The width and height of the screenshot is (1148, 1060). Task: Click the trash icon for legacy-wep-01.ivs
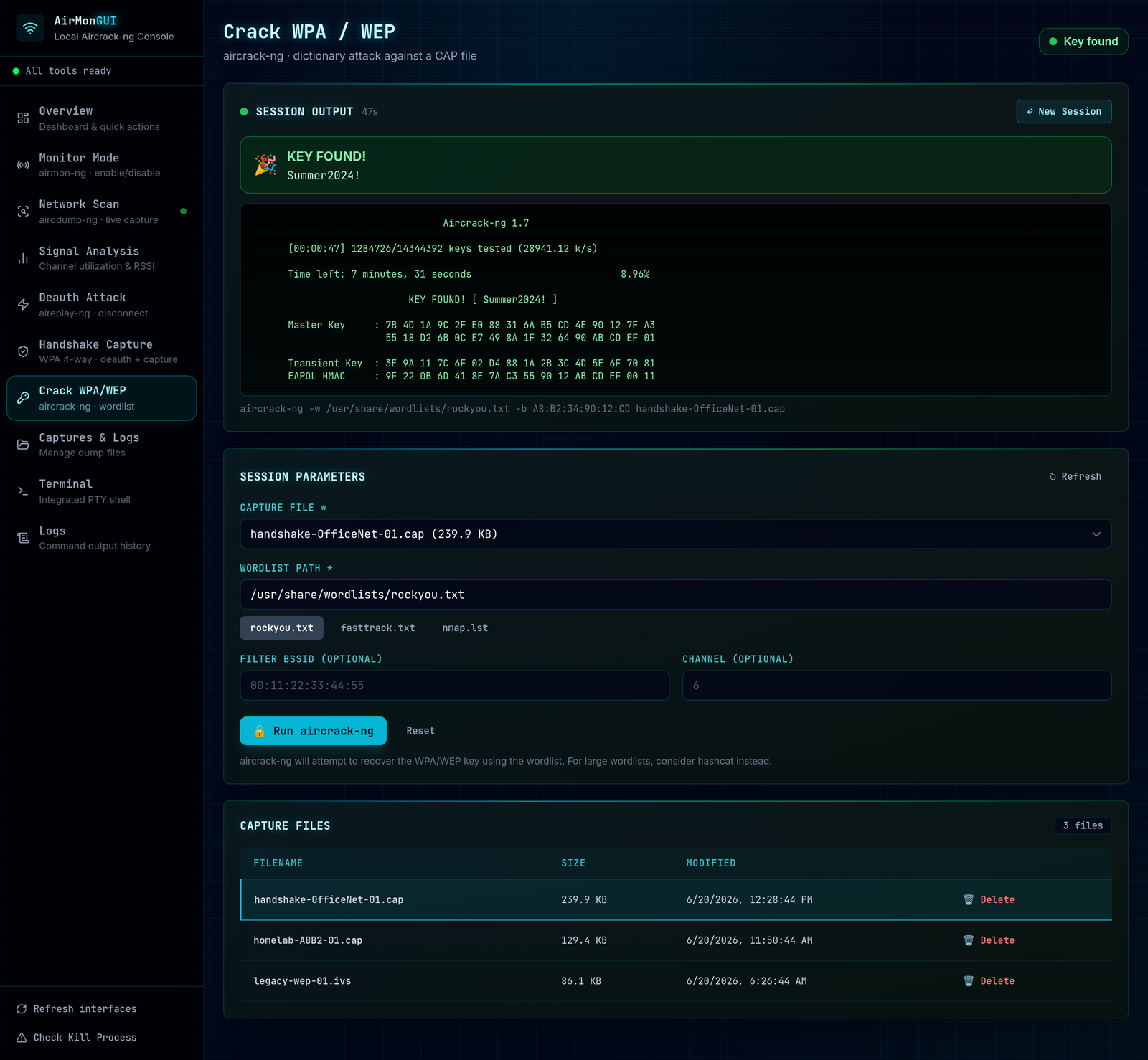[969, 981]
